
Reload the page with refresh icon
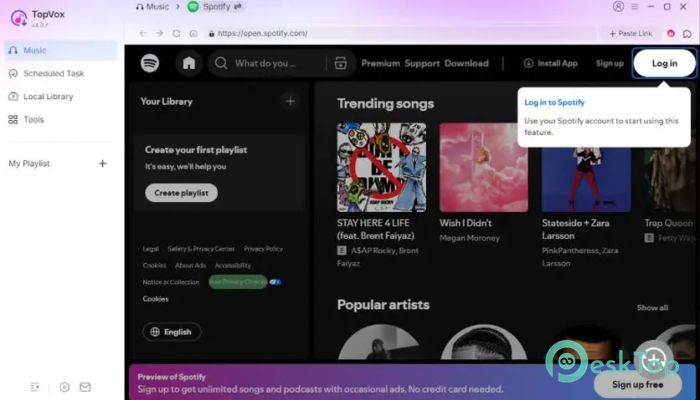point(176,33)
